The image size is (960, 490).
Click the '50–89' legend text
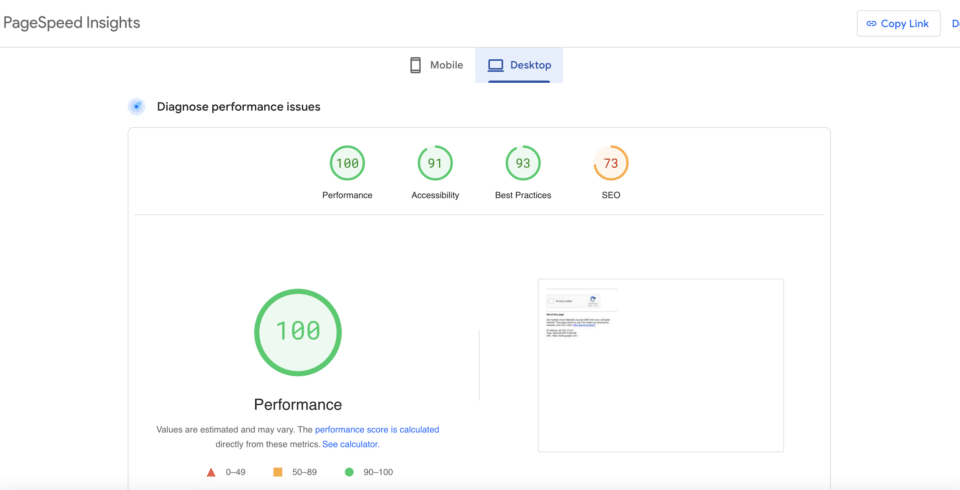pos(304,472)
